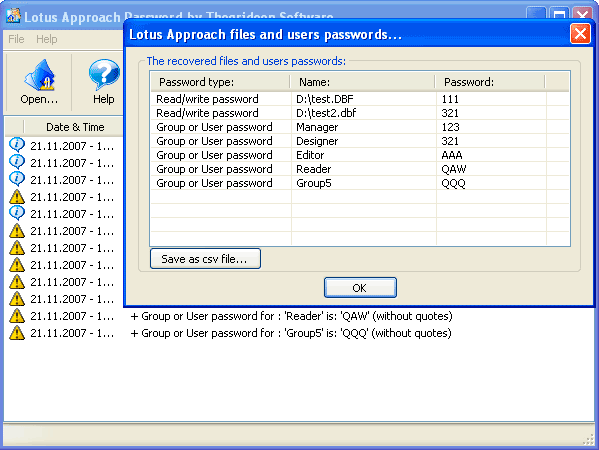Click the Help question-mark toolbar icon

[x=104, y=74]
